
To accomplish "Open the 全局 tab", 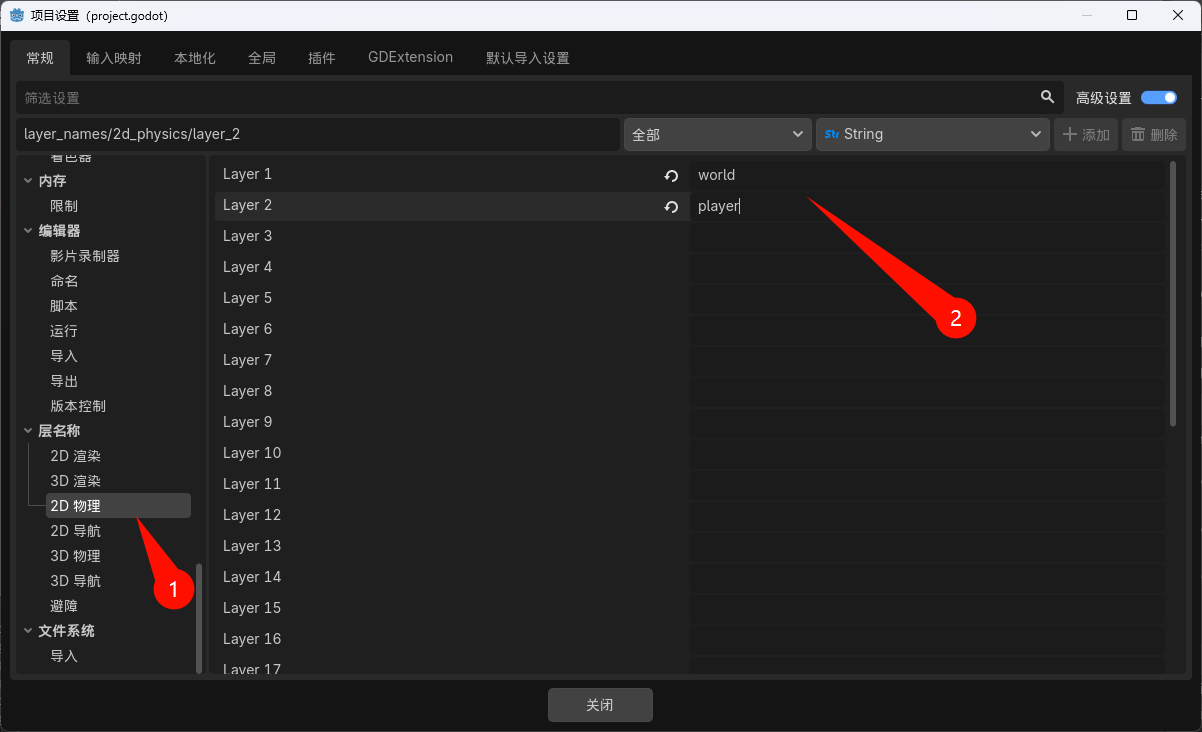I will point(262,58).
